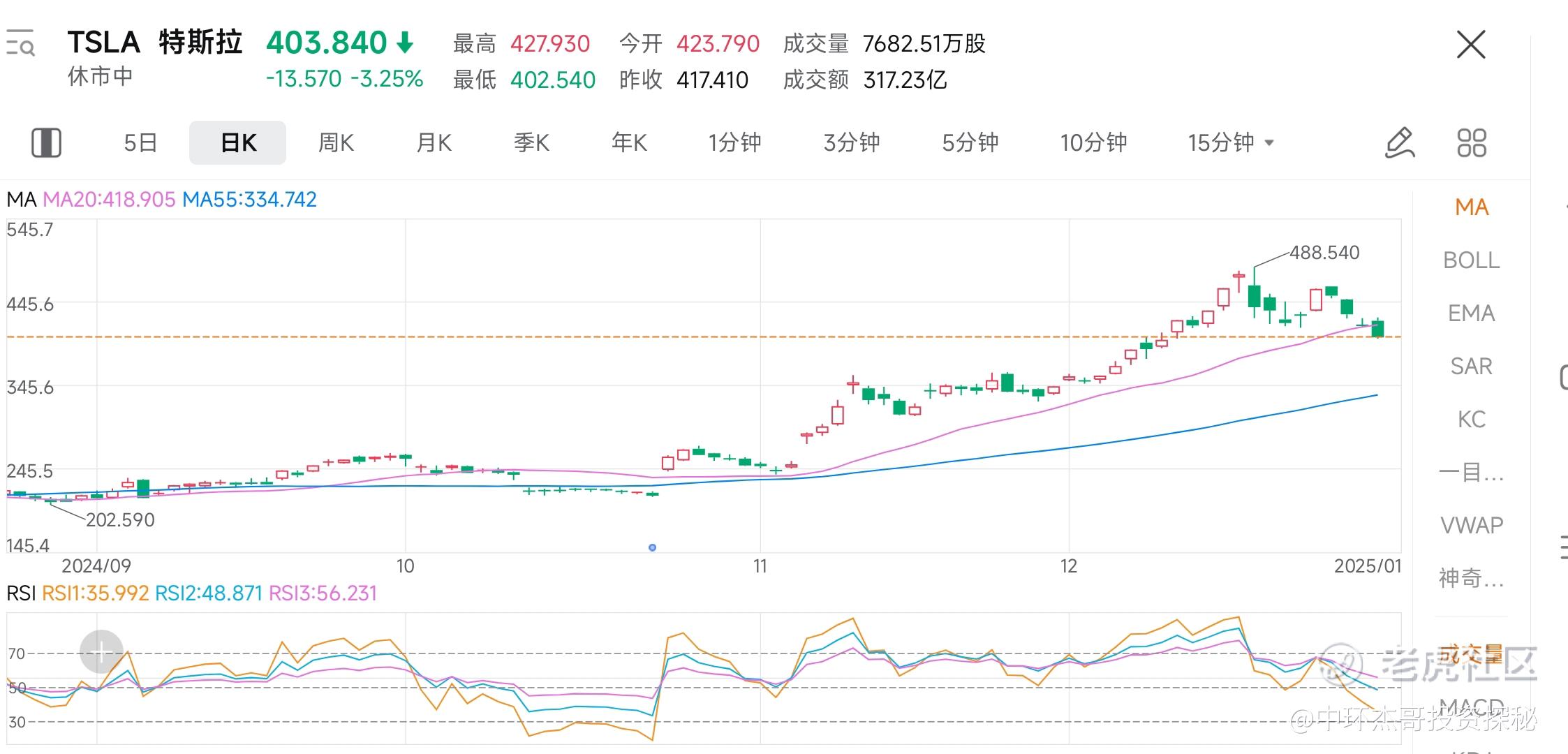This screenshot has height=754, width=1568.
Task: Select the 1分钟 interval
Action: click(x=734, y=142)
